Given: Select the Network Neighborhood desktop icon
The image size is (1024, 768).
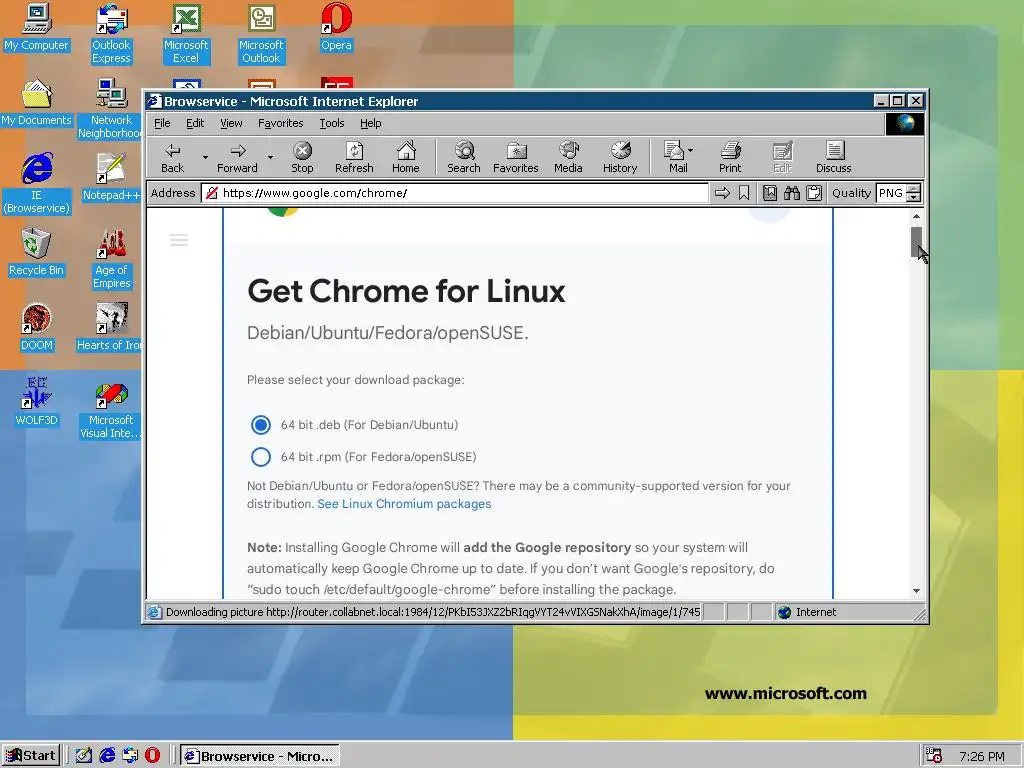Looking at the screenshot, I should [110, 108].
